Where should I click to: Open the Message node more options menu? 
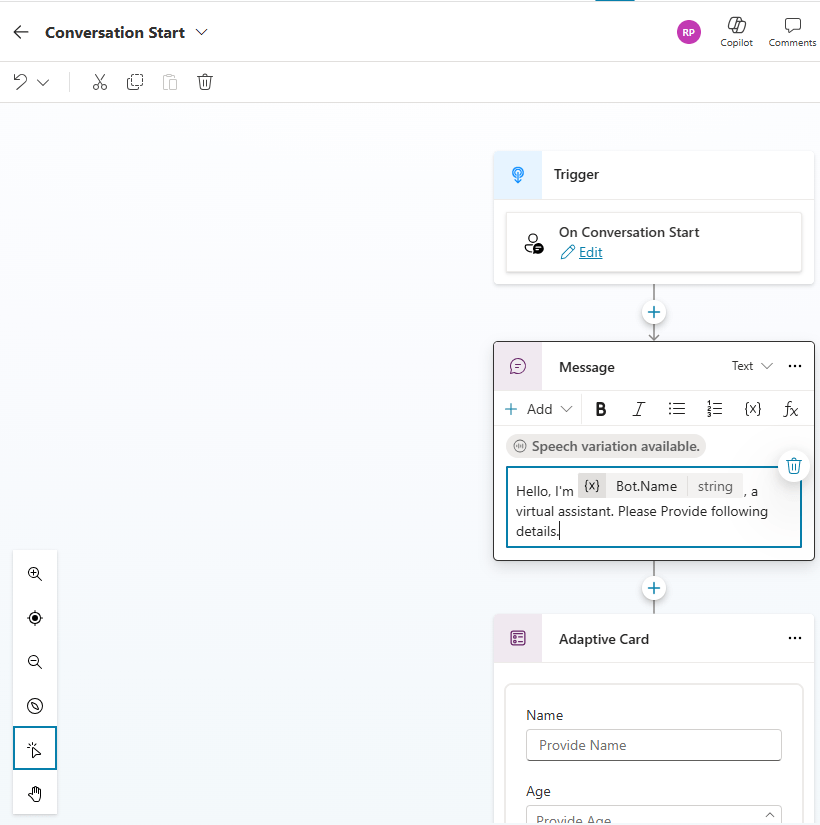tap(795, 366)
